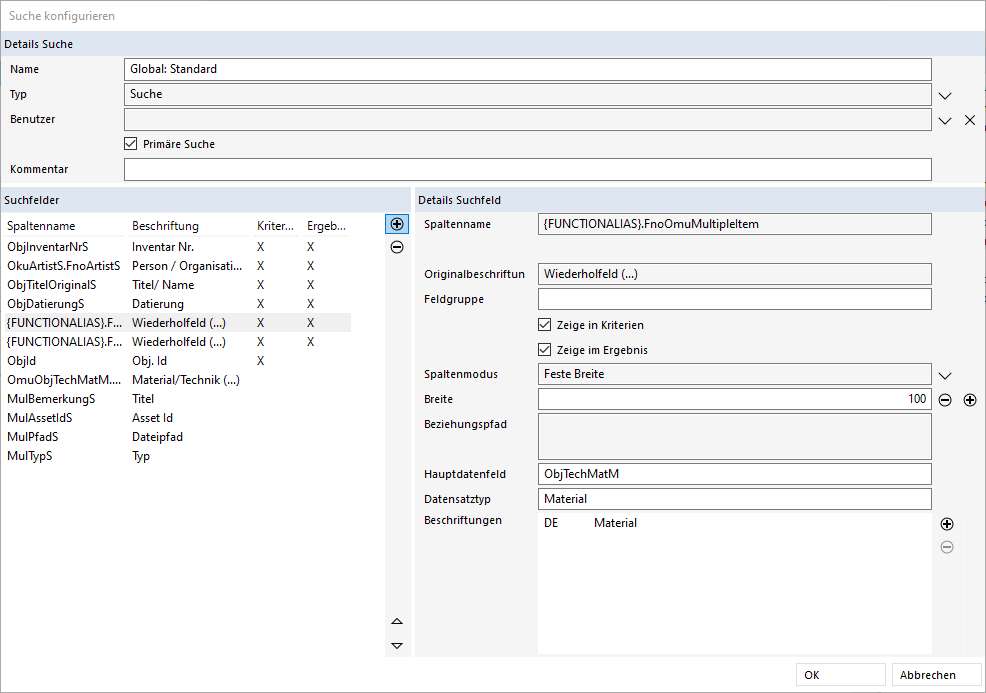
Task: Click the minus icon to remove the search field
Action: click(397, 247)
